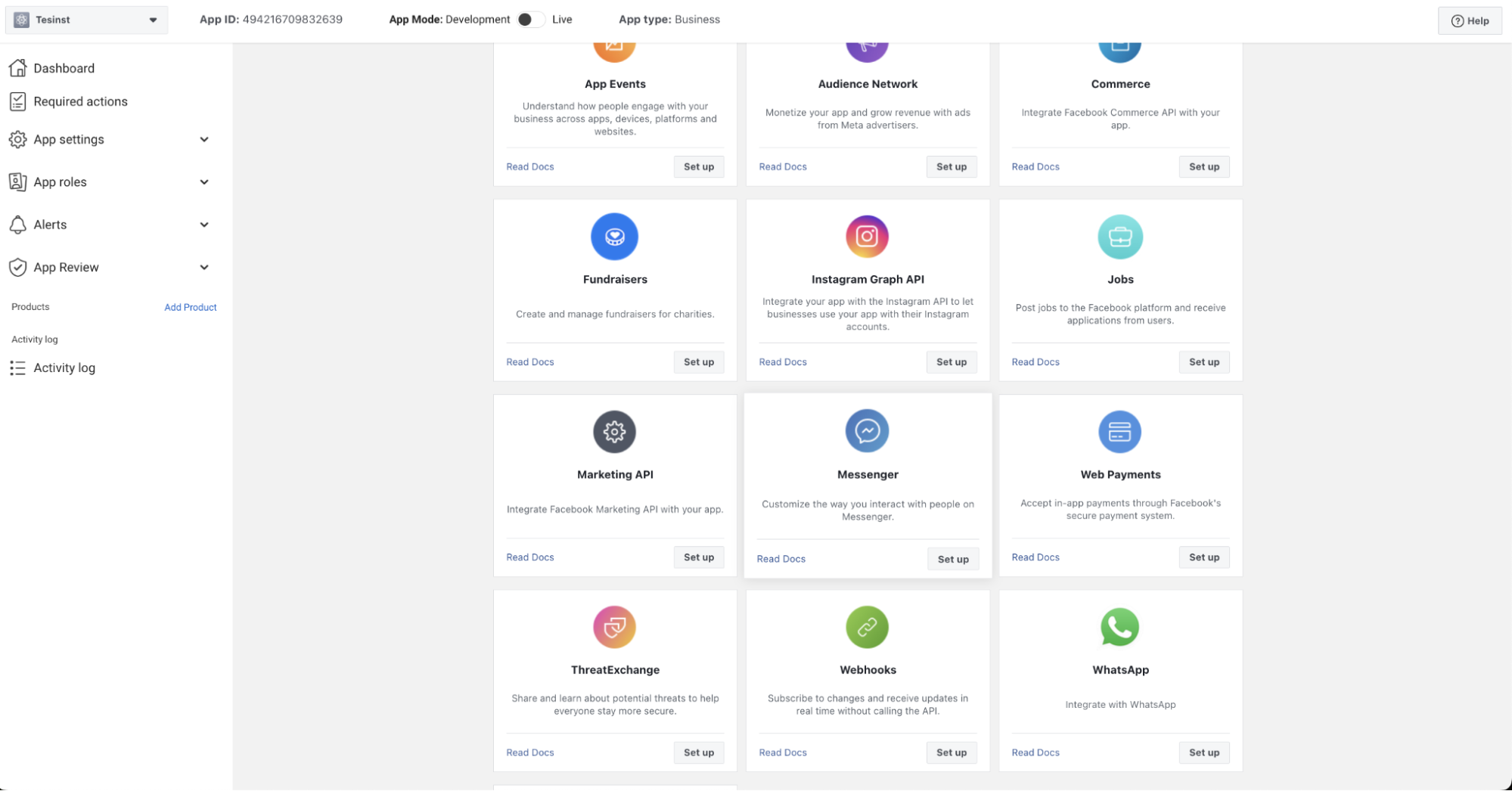Open the Activity log sidebar item
Screen dimensions: 1512x791
[x=64, y=368]
